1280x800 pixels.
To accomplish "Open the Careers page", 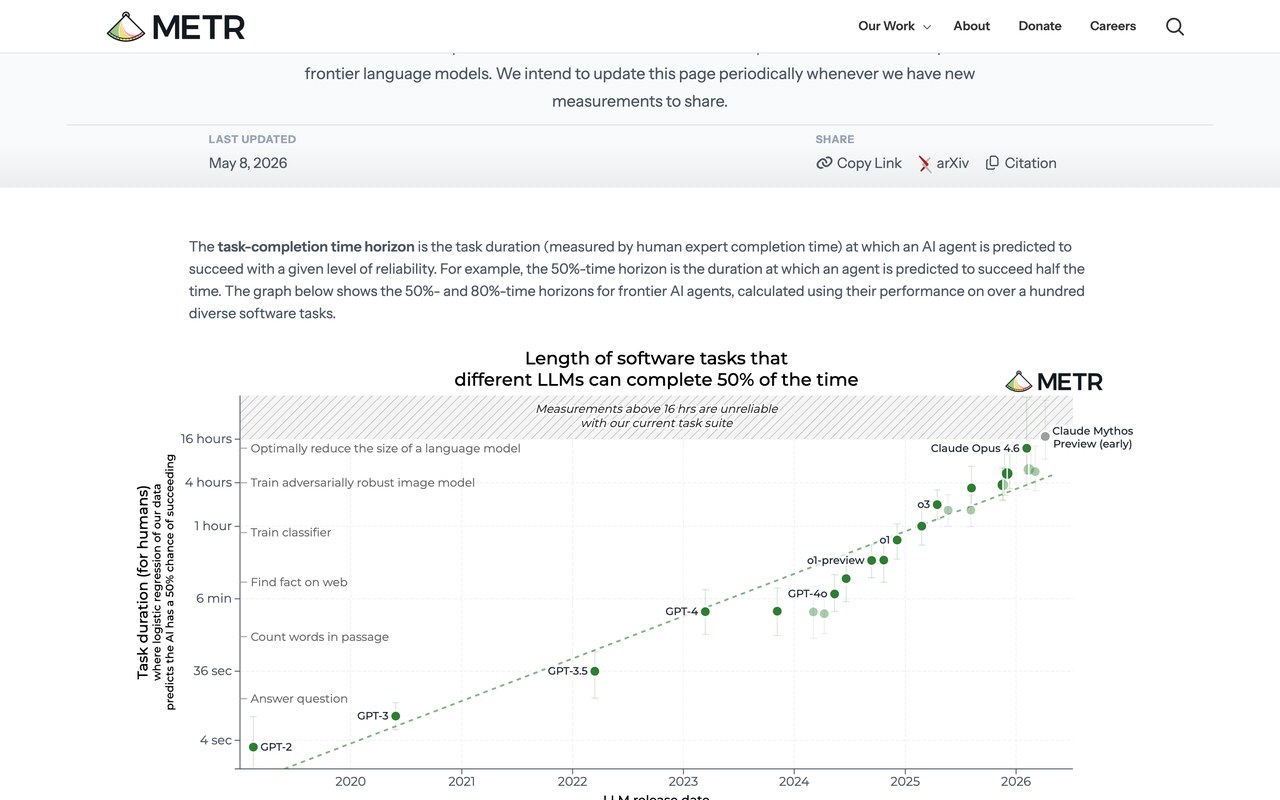I will pos(1113,26).
